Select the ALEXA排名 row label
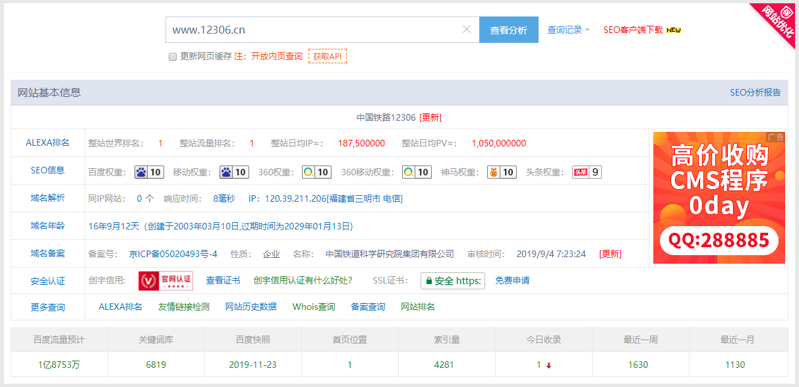The image size is (799, 387). (x=47, y=143)
